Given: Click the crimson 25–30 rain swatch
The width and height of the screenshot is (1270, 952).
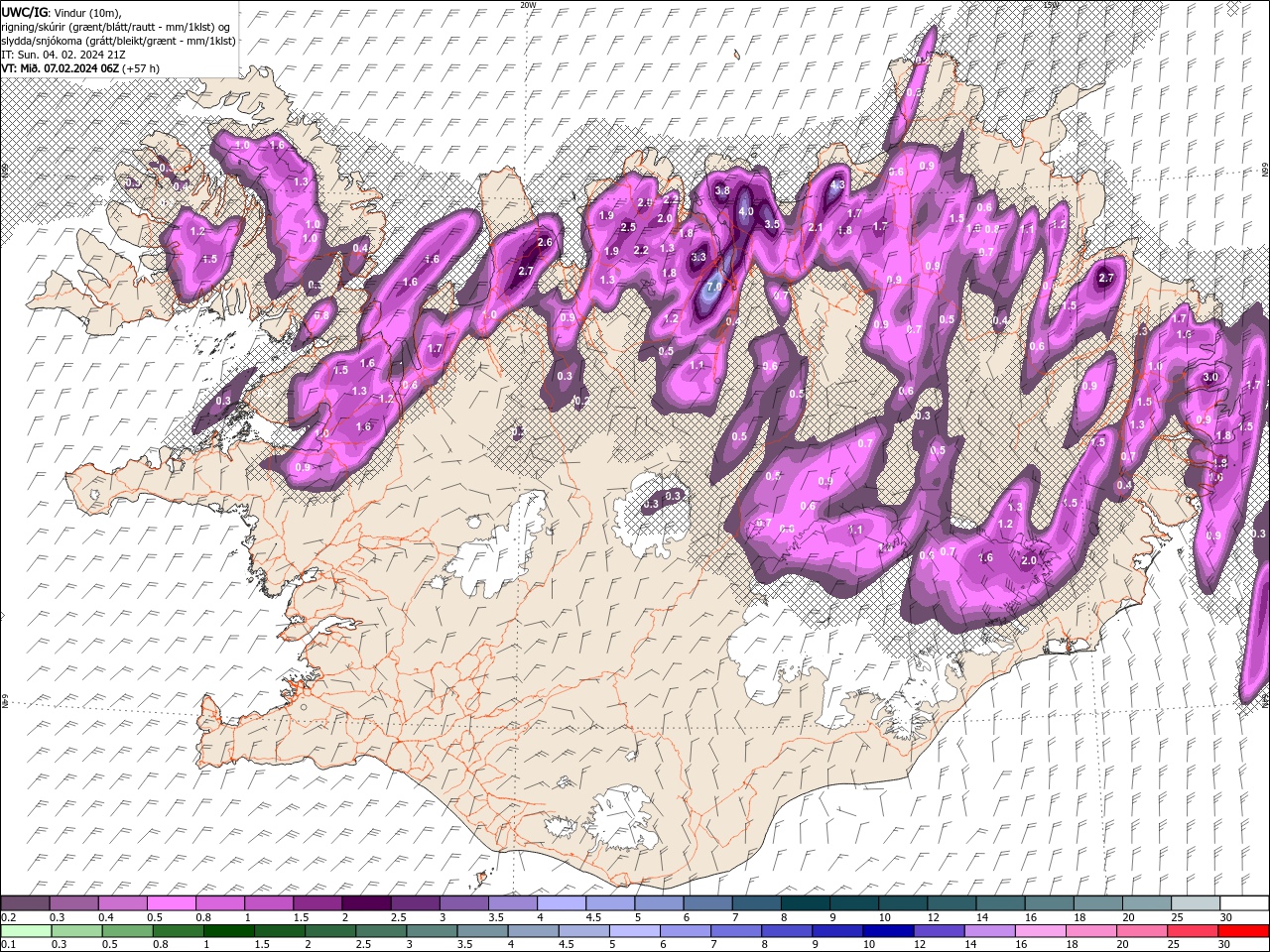Looking at the screenshot, I should coord(1191,931).
